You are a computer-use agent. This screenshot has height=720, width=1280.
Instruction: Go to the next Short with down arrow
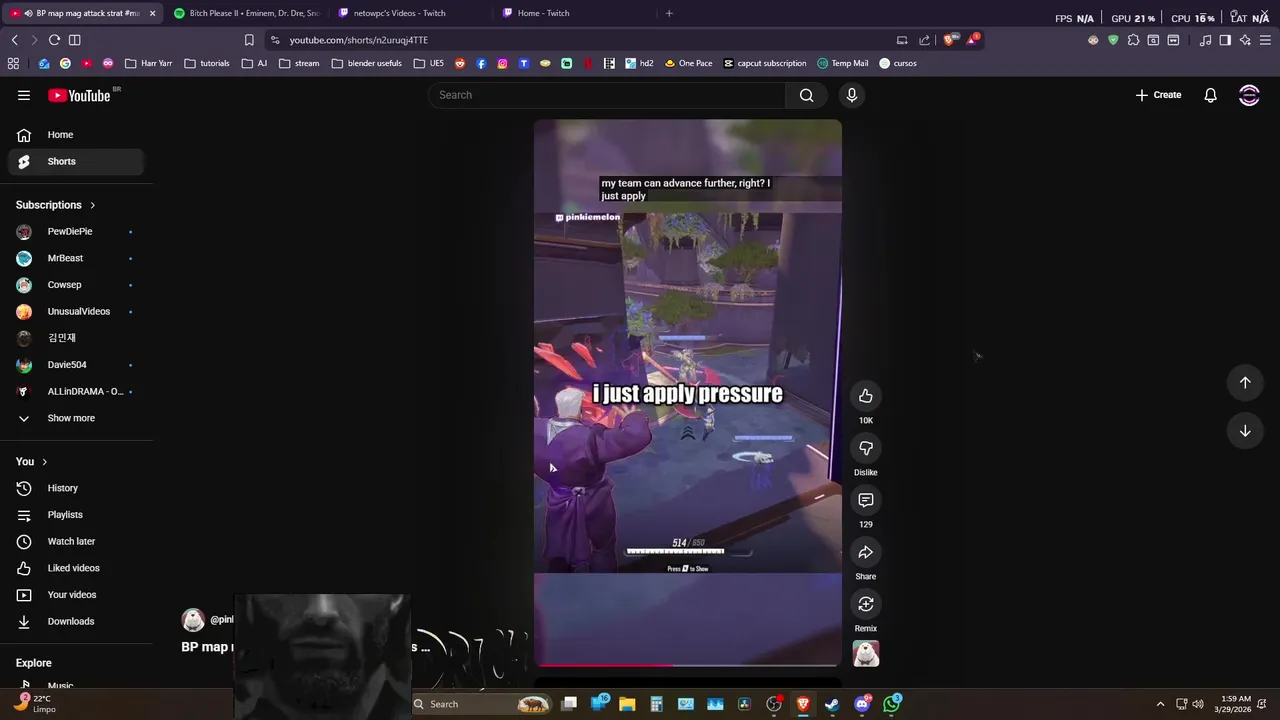1245,431
